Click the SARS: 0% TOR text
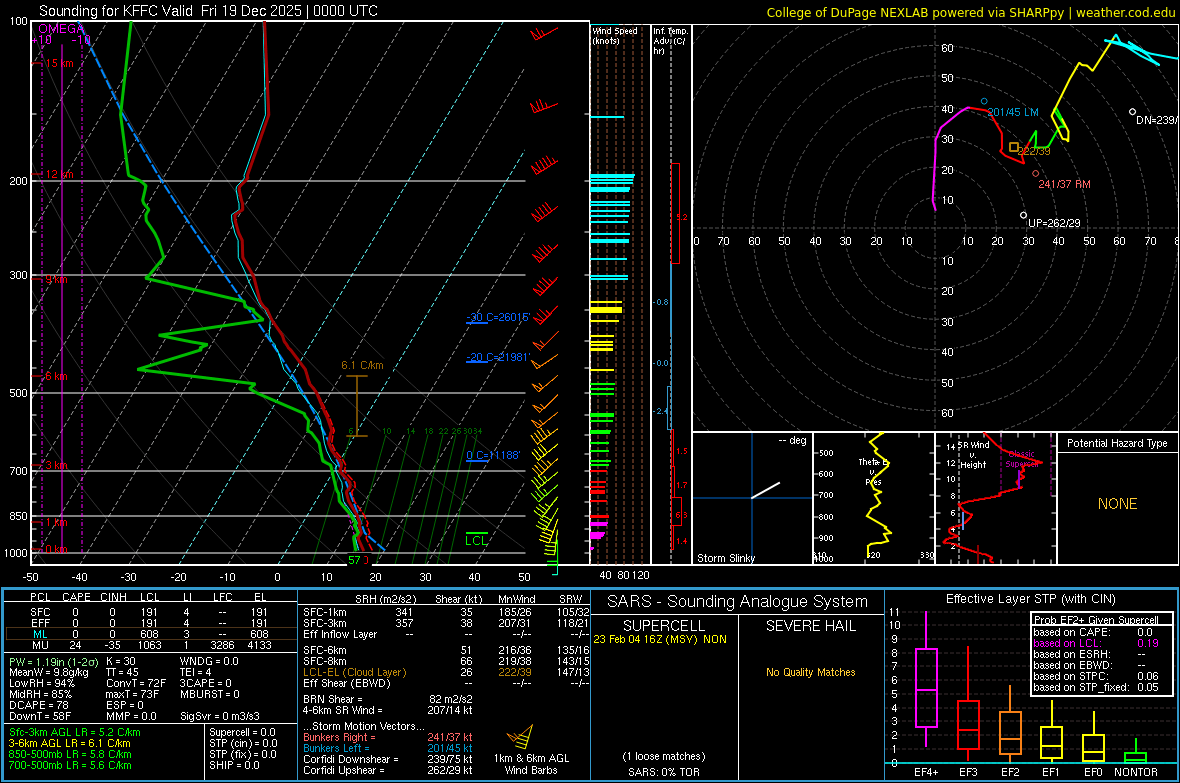 coord(664,772)
